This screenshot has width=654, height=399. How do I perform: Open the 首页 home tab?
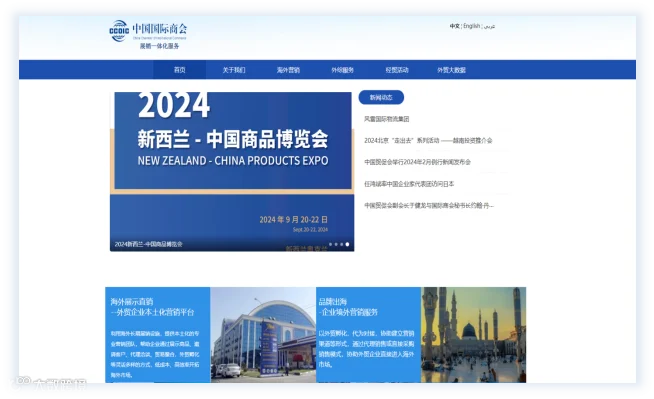(180, 70)
